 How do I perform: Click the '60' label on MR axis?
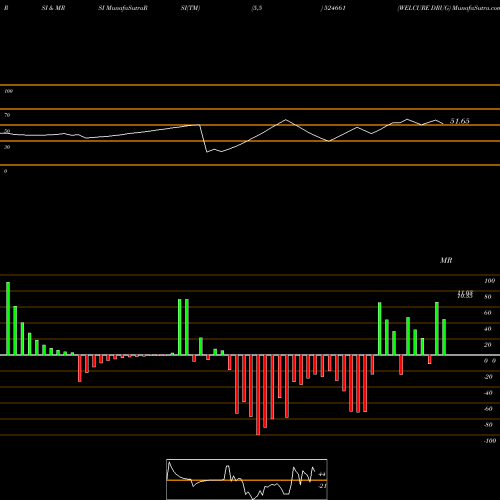coord(488,313)
